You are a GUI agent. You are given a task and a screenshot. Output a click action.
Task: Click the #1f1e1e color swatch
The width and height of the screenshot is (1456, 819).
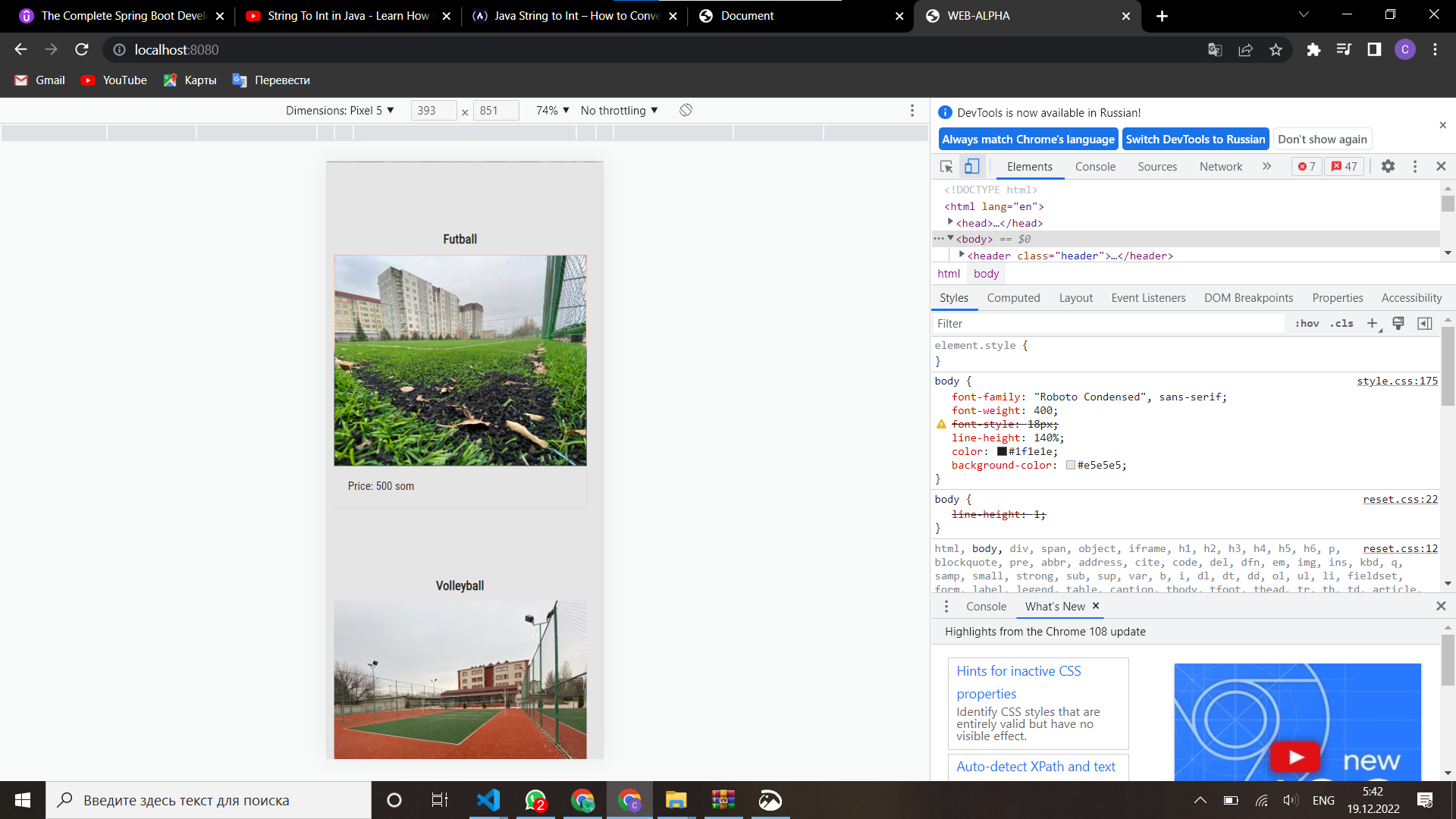[1002, 452]
